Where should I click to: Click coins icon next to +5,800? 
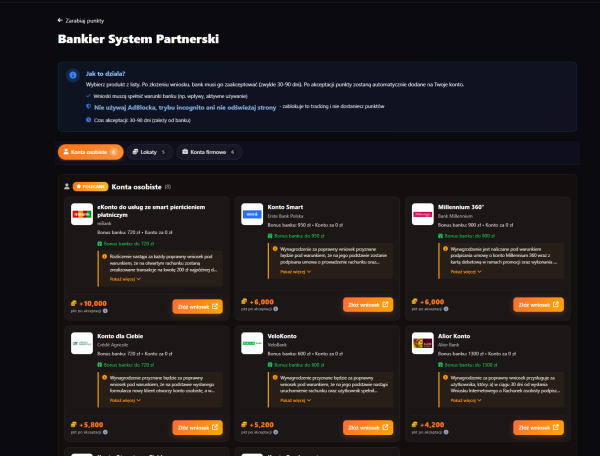[x=74, y=425]
